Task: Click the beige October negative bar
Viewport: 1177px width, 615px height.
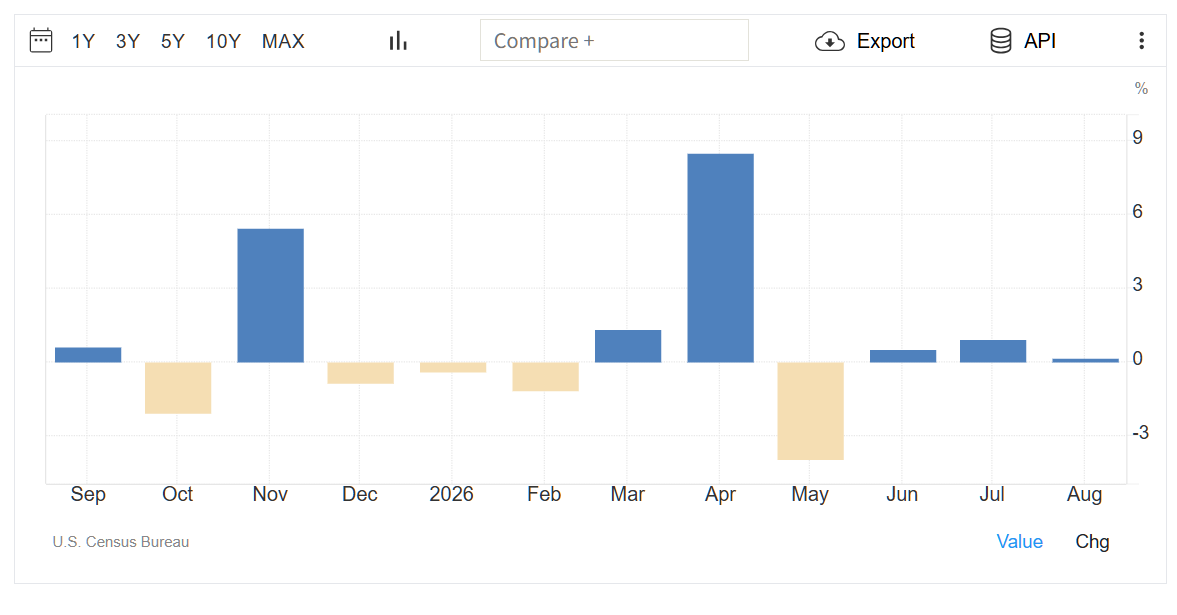Action: pos(178,387)
